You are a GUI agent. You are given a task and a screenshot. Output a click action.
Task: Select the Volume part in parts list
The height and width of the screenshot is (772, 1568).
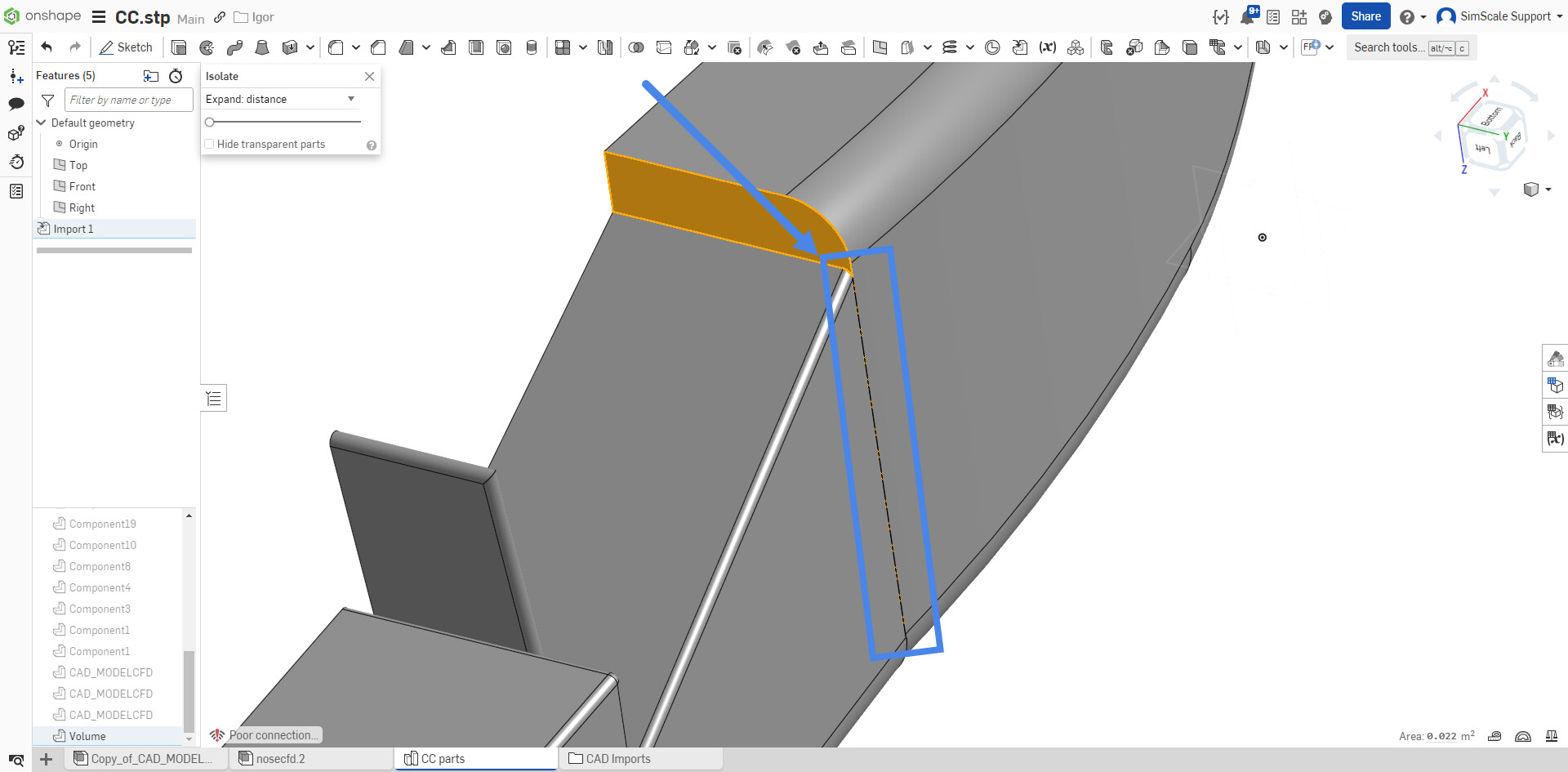pos(108,736)
